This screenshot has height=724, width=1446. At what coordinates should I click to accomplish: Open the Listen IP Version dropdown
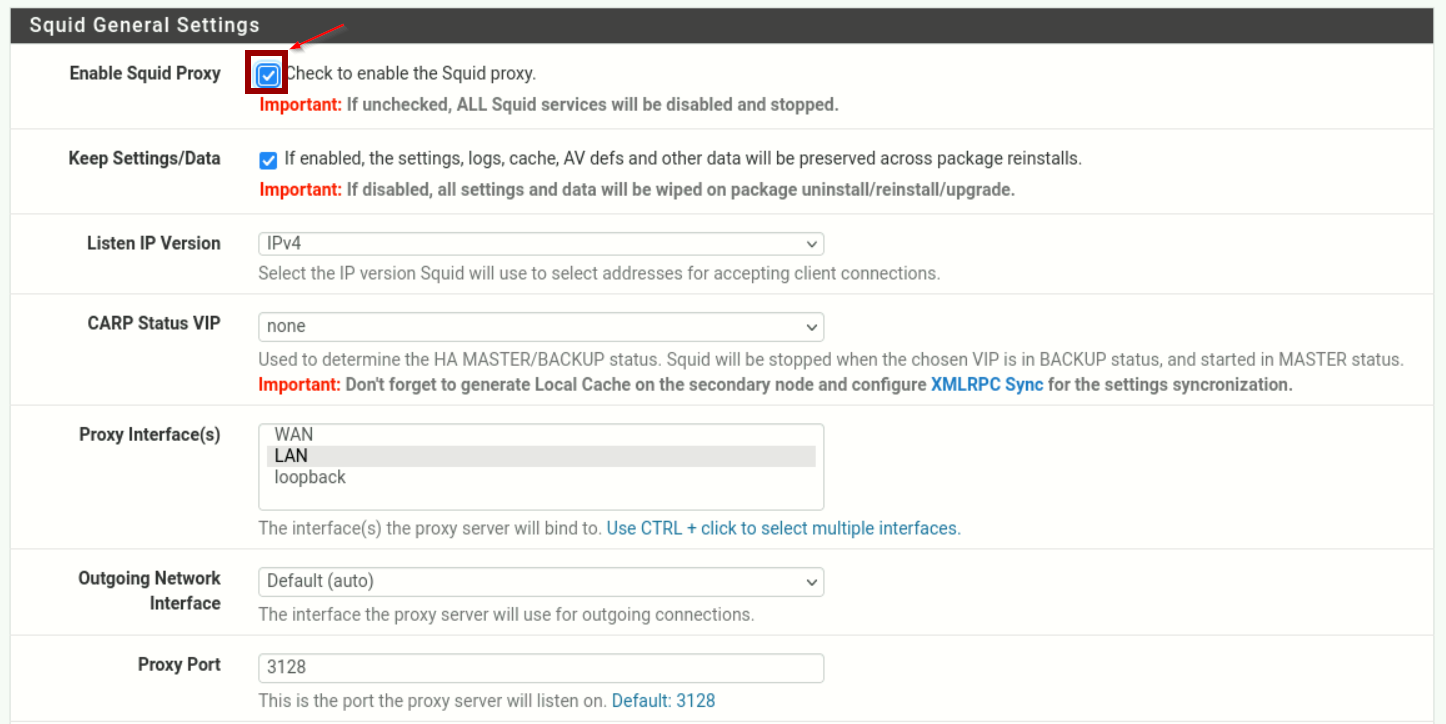pos(540,244)
